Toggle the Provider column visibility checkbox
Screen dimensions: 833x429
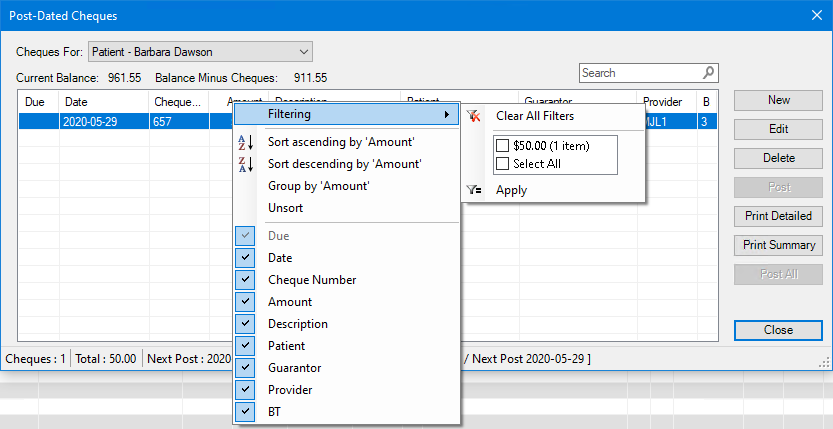(x=246, y=390)
